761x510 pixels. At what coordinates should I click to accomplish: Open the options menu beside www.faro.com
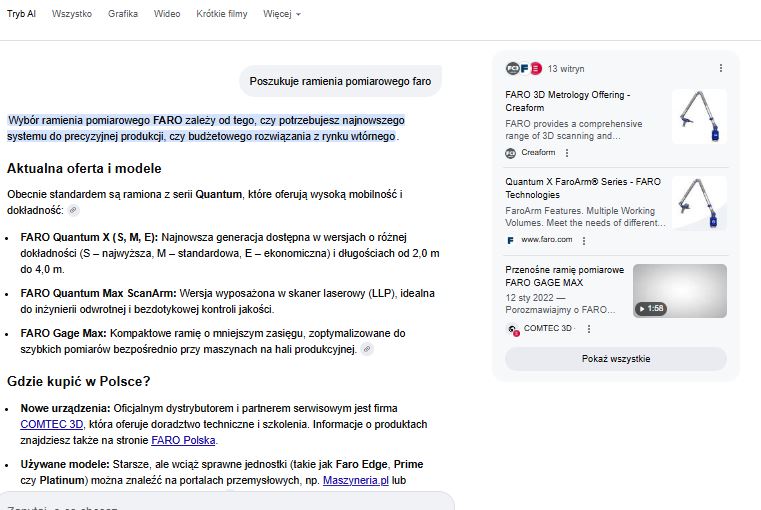pyautogui.click(x=585, y=240)
